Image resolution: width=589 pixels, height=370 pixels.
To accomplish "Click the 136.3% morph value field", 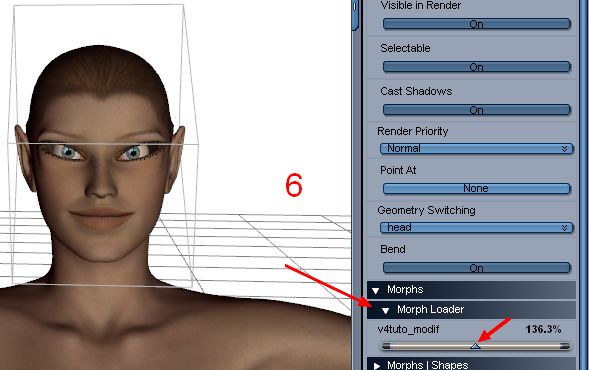I will pos(543,329).
